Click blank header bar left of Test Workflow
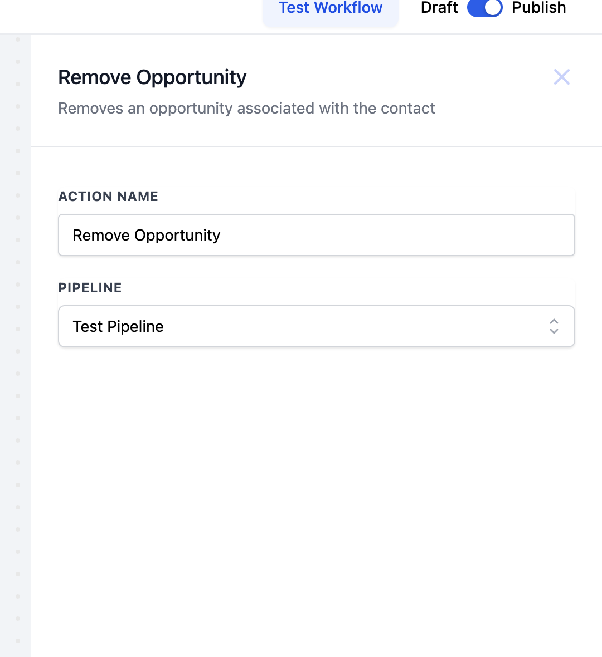The width and height of the screenshot is (602, 657). [130, 15]
